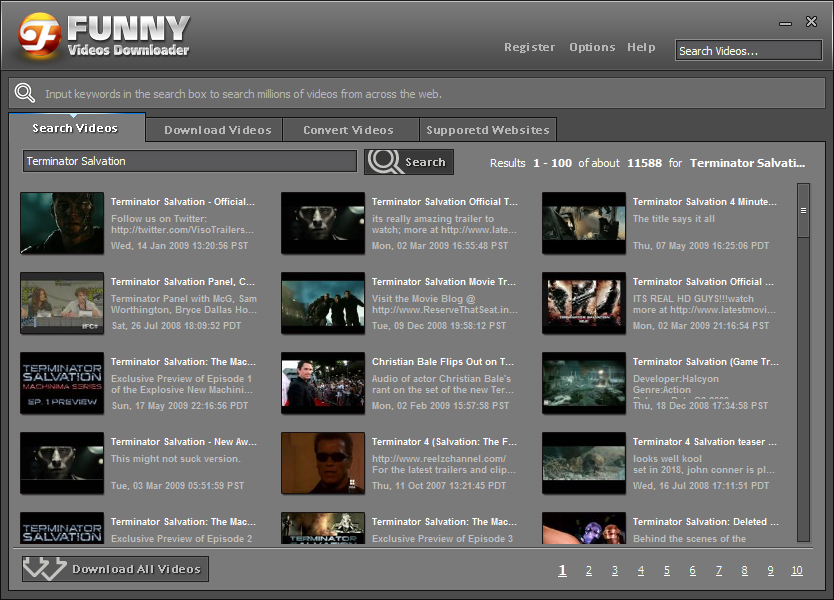Open the Supporetd Websites tab
Screen dimensions: 834x600
pos(487,130)
